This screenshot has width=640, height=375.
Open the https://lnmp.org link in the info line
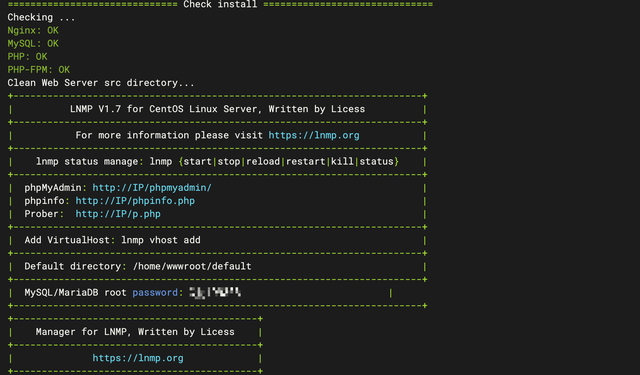click(314, 135)
